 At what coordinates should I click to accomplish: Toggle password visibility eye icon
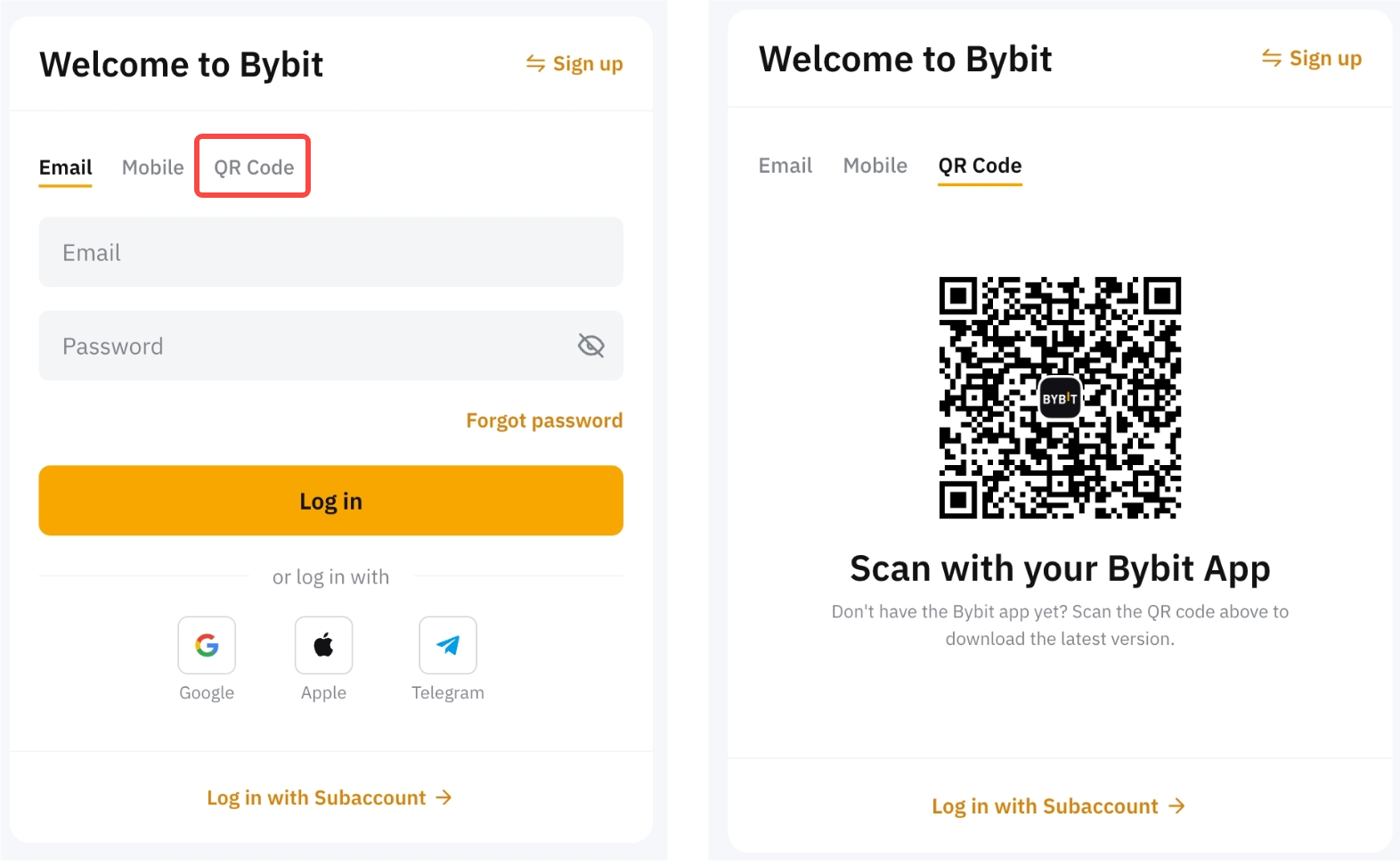click(591, 346)
